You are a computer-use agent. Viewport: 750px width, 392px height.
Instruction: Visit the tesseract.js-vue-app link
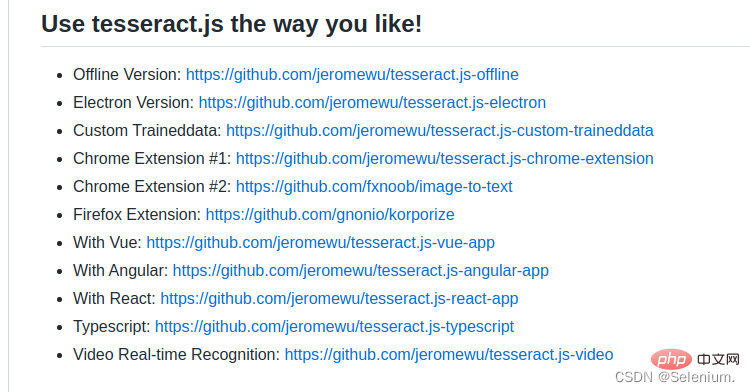tap(320, 242)
